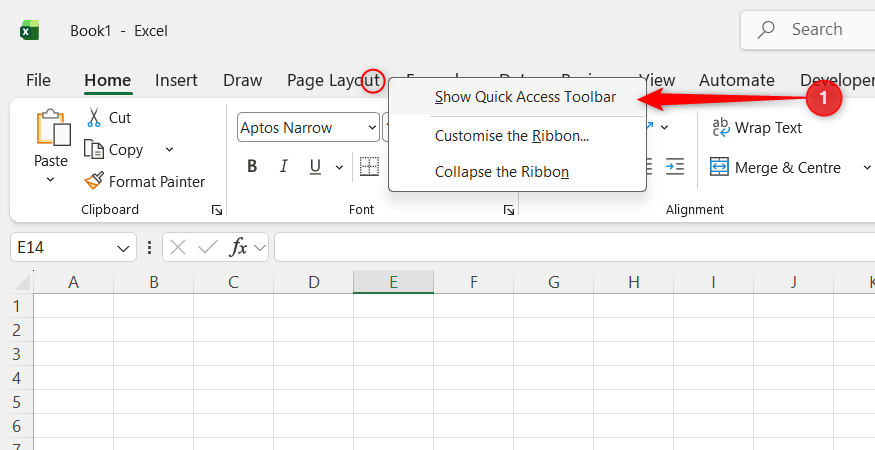Click the Search box
Viewport: 875px width, 450px height.
tap(808, 30)
